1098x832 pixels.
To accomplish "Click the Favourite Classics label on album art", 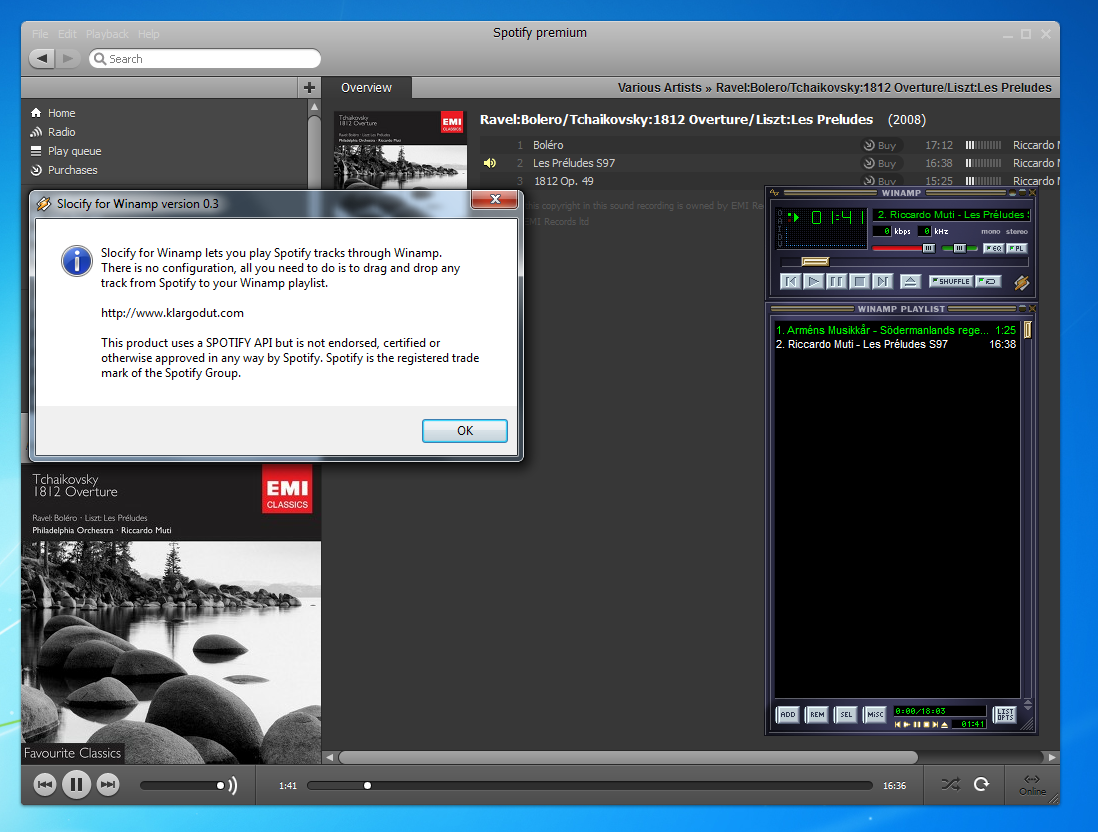I will 72,753.
